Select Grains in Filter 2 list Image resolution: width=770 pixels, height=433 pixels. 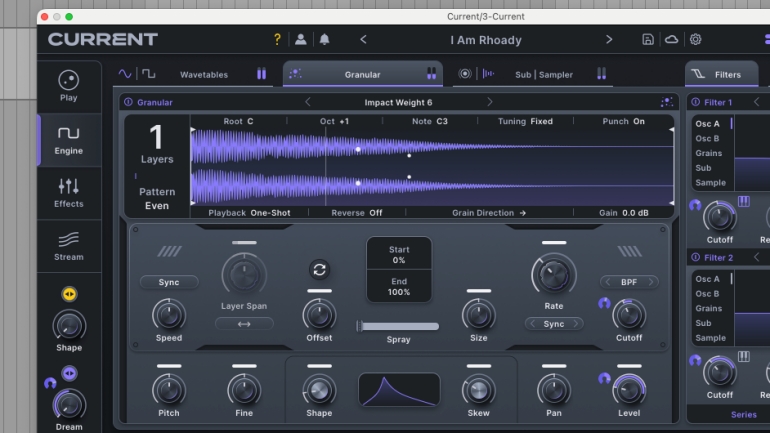click(709, 308)
